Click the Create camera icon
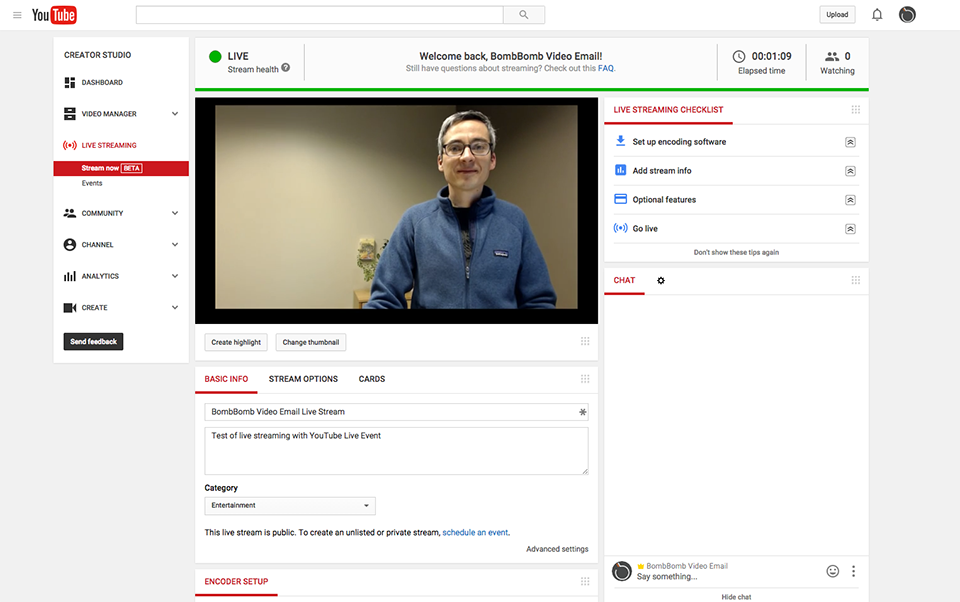 [70, 307]
